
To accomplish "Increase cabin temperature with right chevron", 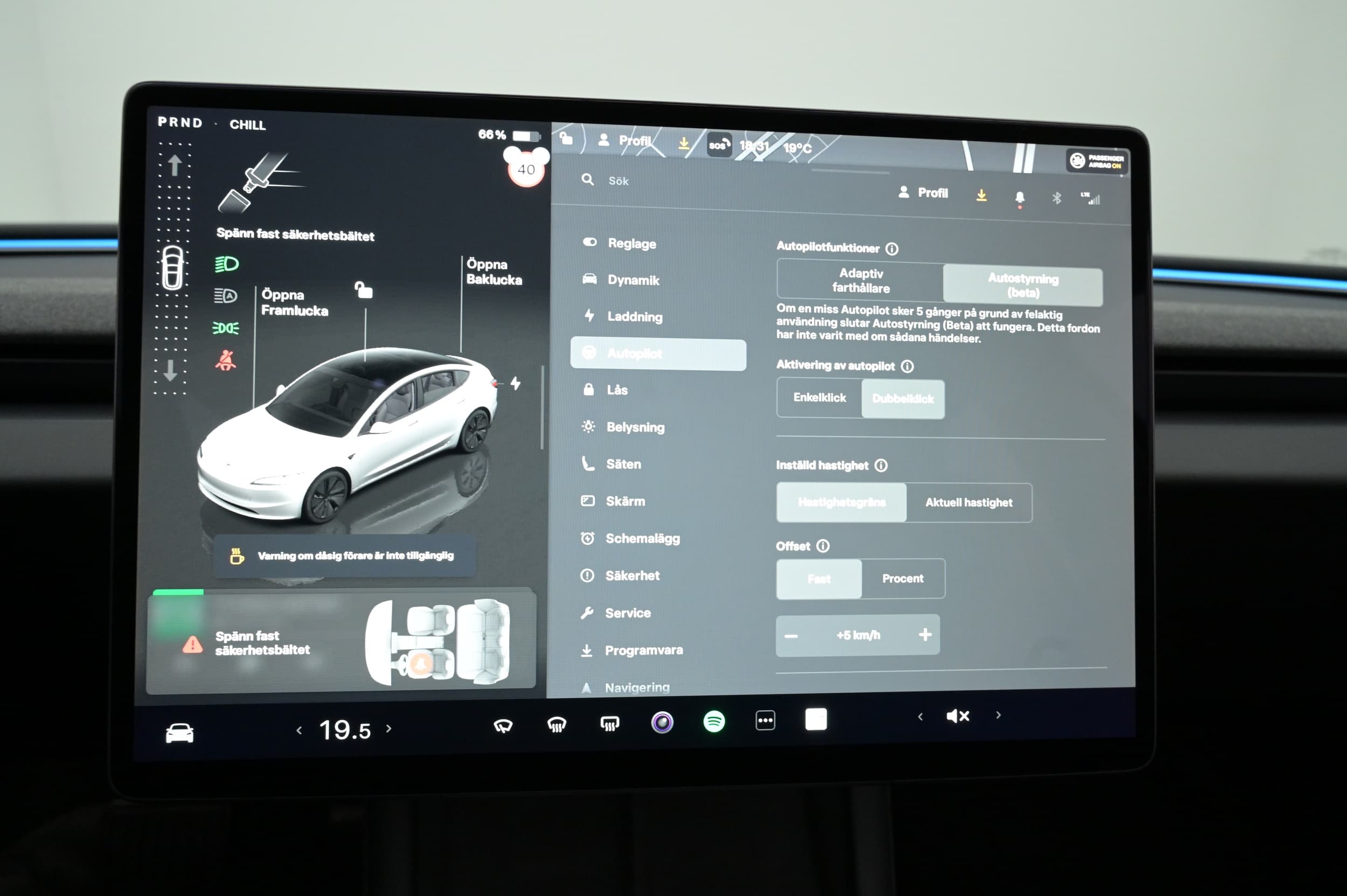I will [x=389, y=728].
